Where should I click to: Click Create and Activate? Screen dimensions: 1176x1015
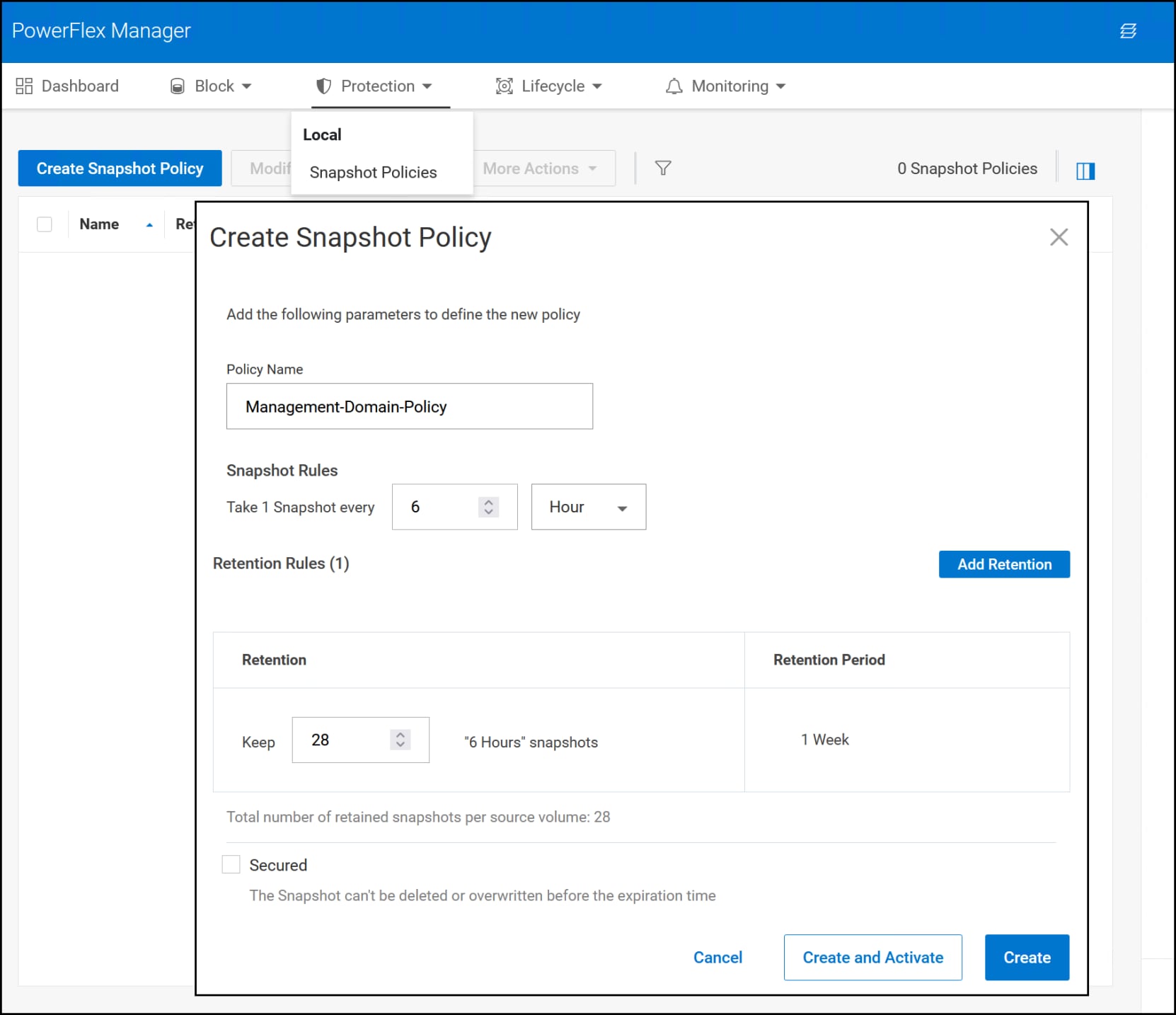[x=872, y=958]
